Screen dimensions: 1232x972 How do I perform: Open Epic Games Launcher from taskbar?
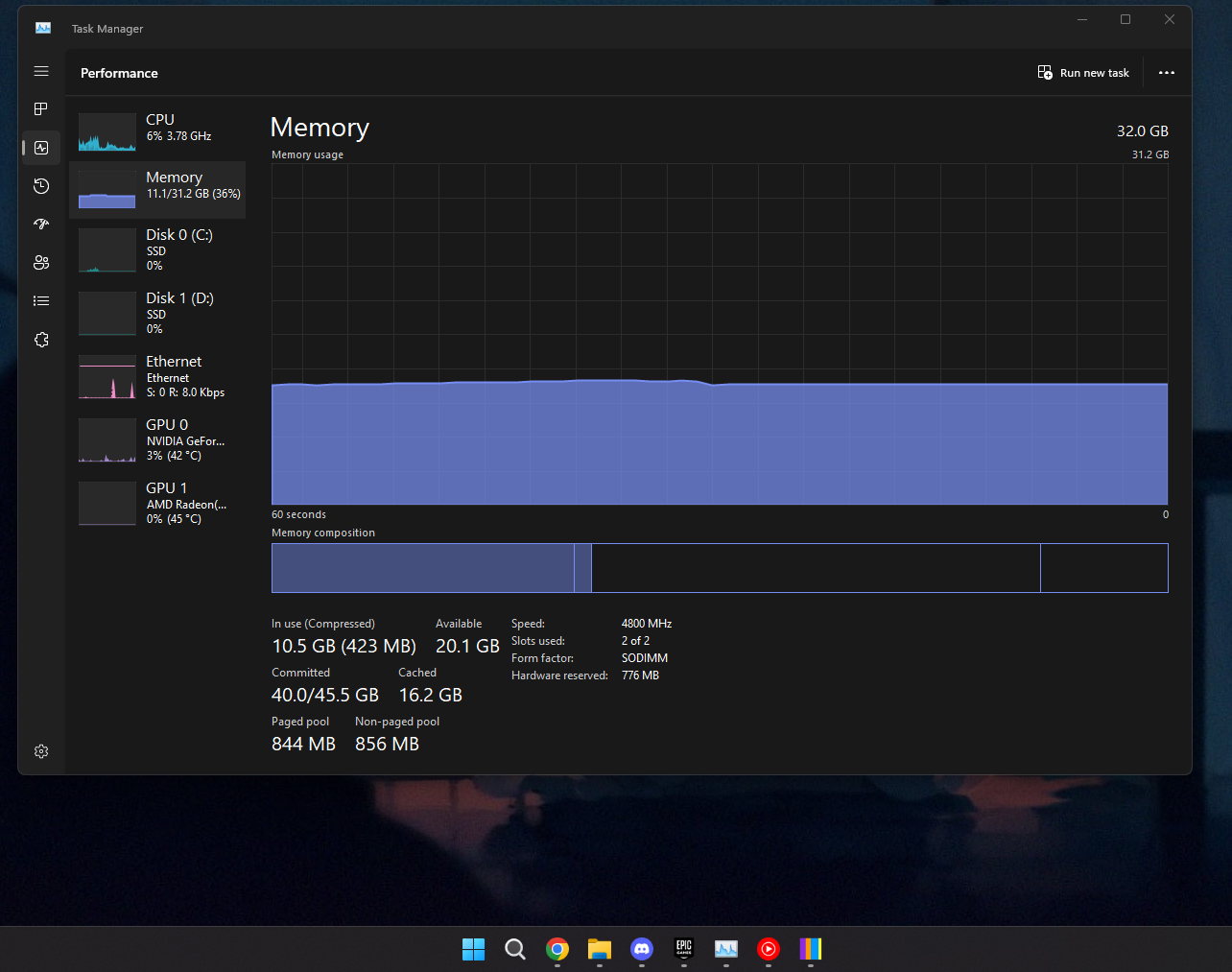(x=684, y=949)
